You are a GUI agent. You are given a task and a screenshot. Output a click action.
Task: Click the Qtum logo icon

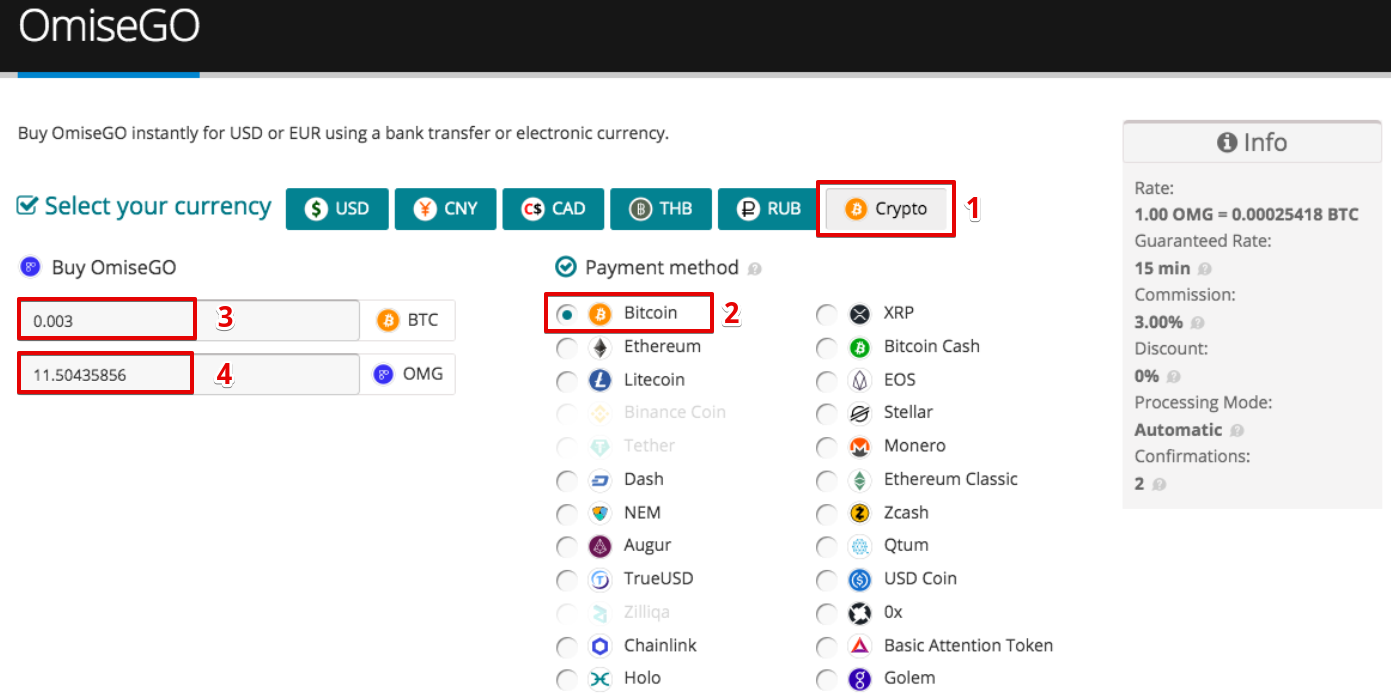tap(860, 547)
